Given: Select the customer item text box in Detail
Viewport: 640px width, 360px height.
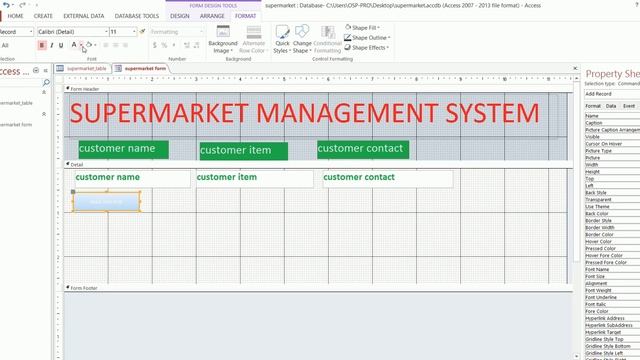Looking at the screenshot, I should (x=255, y=179).
